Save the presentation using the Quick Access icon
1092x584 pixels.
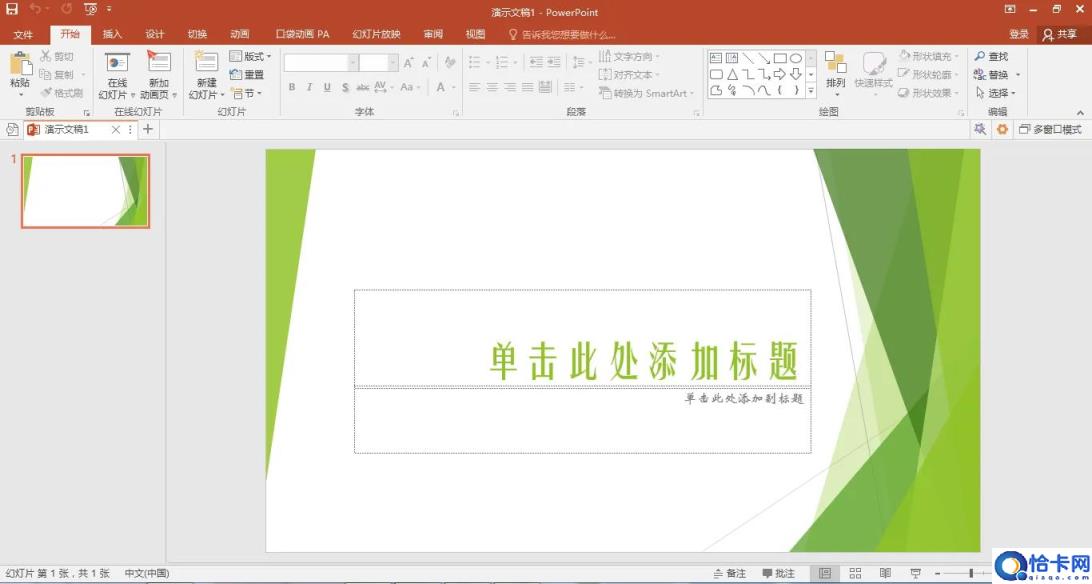[12, 9]
